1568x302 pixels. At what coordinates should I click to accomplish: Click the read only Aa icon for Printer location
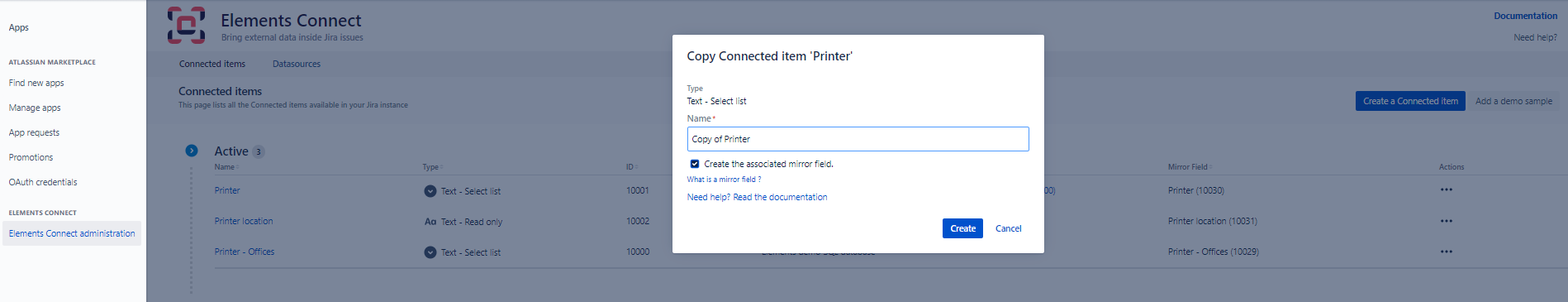[x=430, y=222]
